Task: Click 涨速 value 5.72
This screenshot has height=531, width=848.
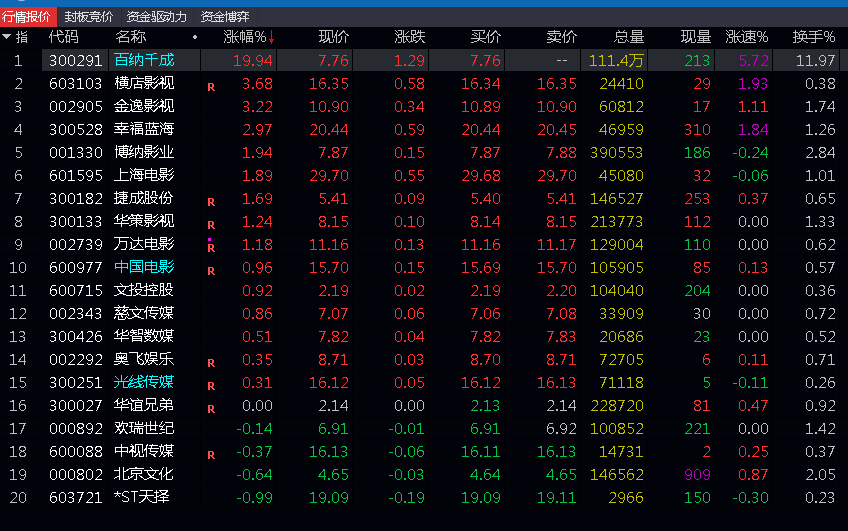Action: coord(753,61)
